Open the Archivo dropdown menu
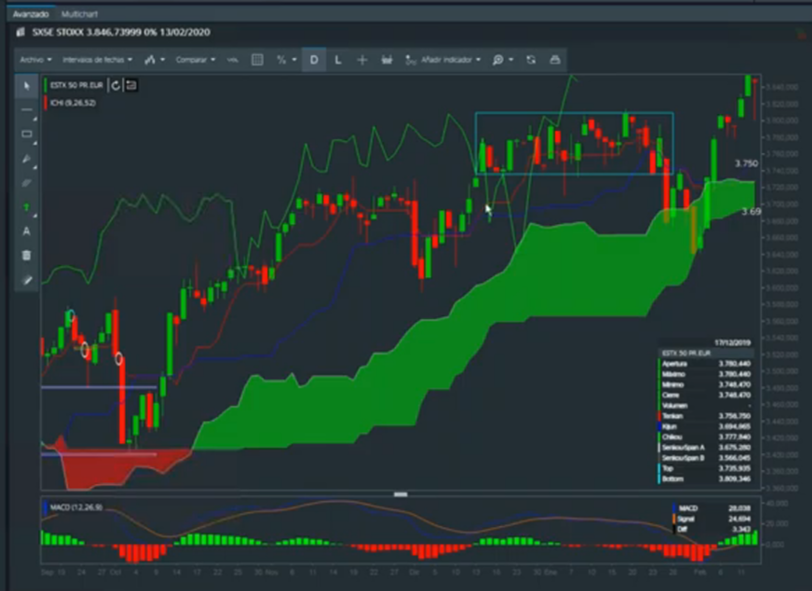This screenshot has width=812, height=591. 35,60
